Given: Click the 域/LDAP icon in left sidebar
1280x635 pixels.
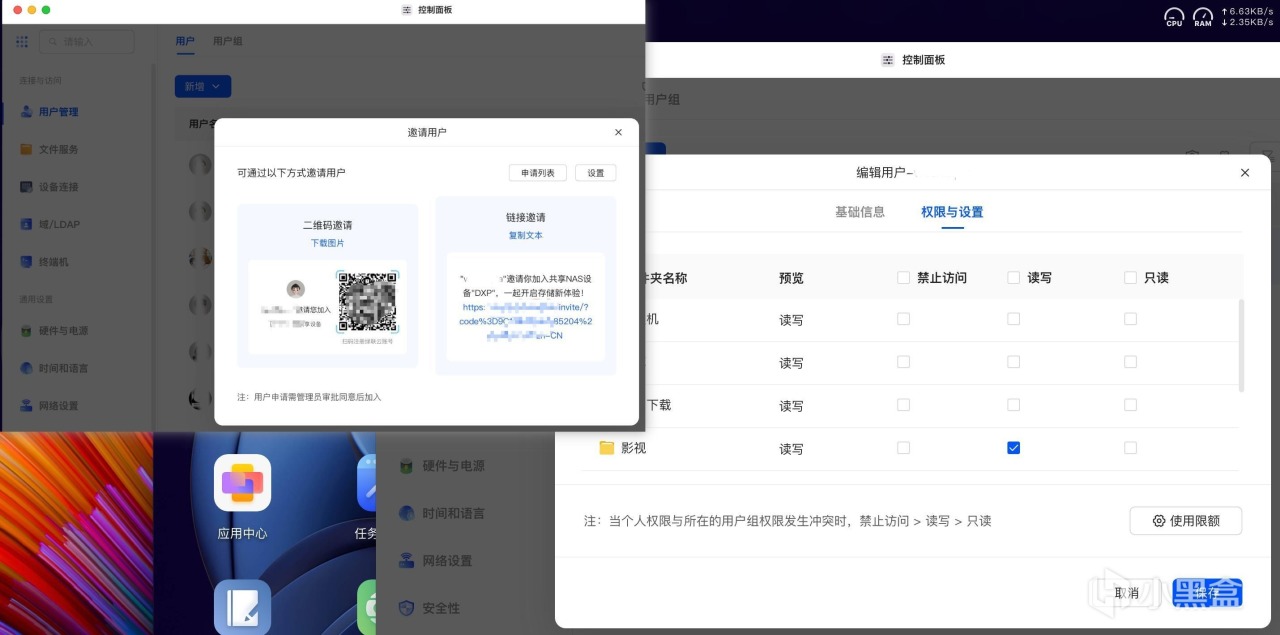Looking at the screenshot, I should click(27, 224).
